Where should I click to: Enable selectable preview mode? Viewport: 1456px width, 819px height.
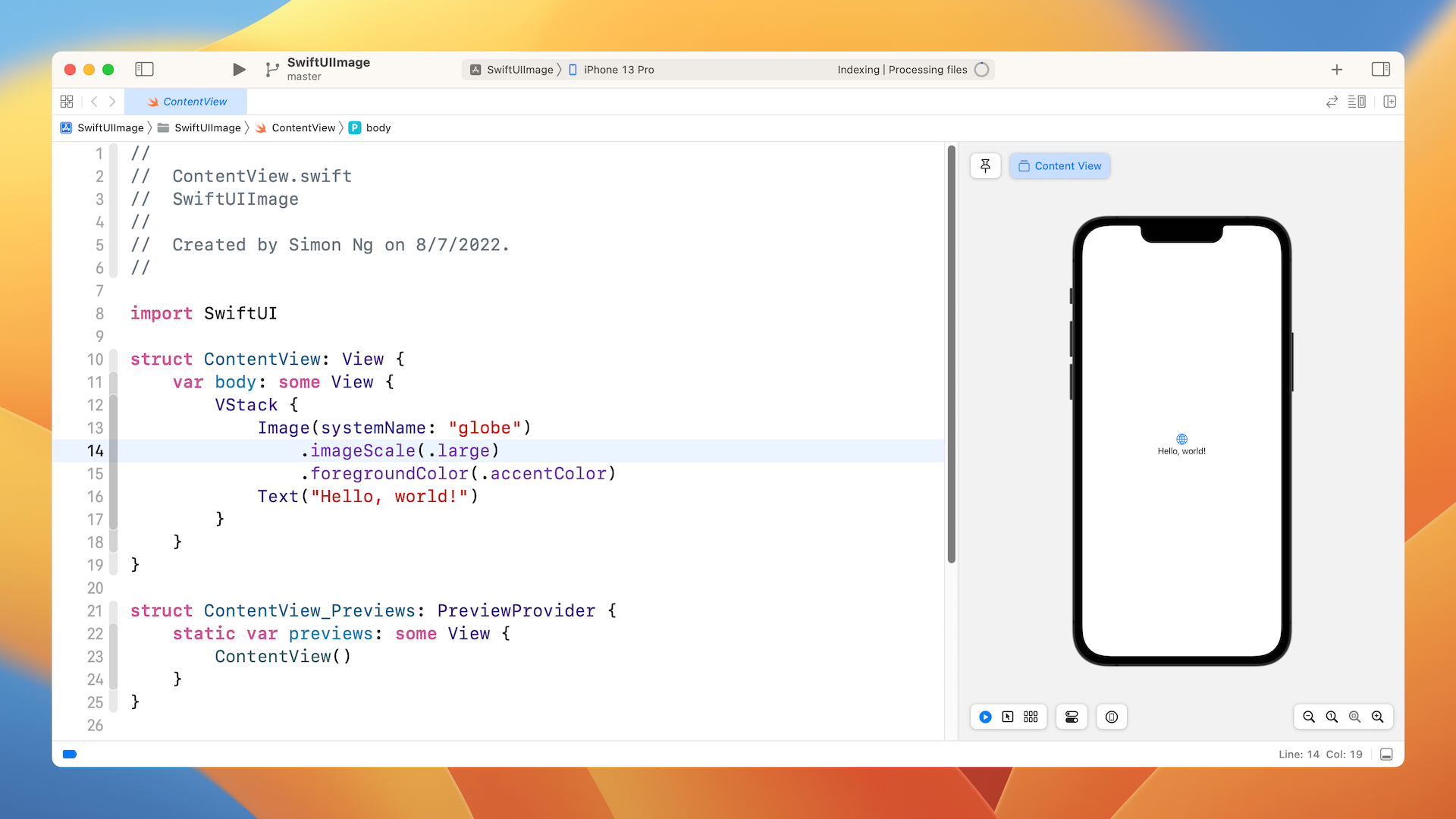1008,717
